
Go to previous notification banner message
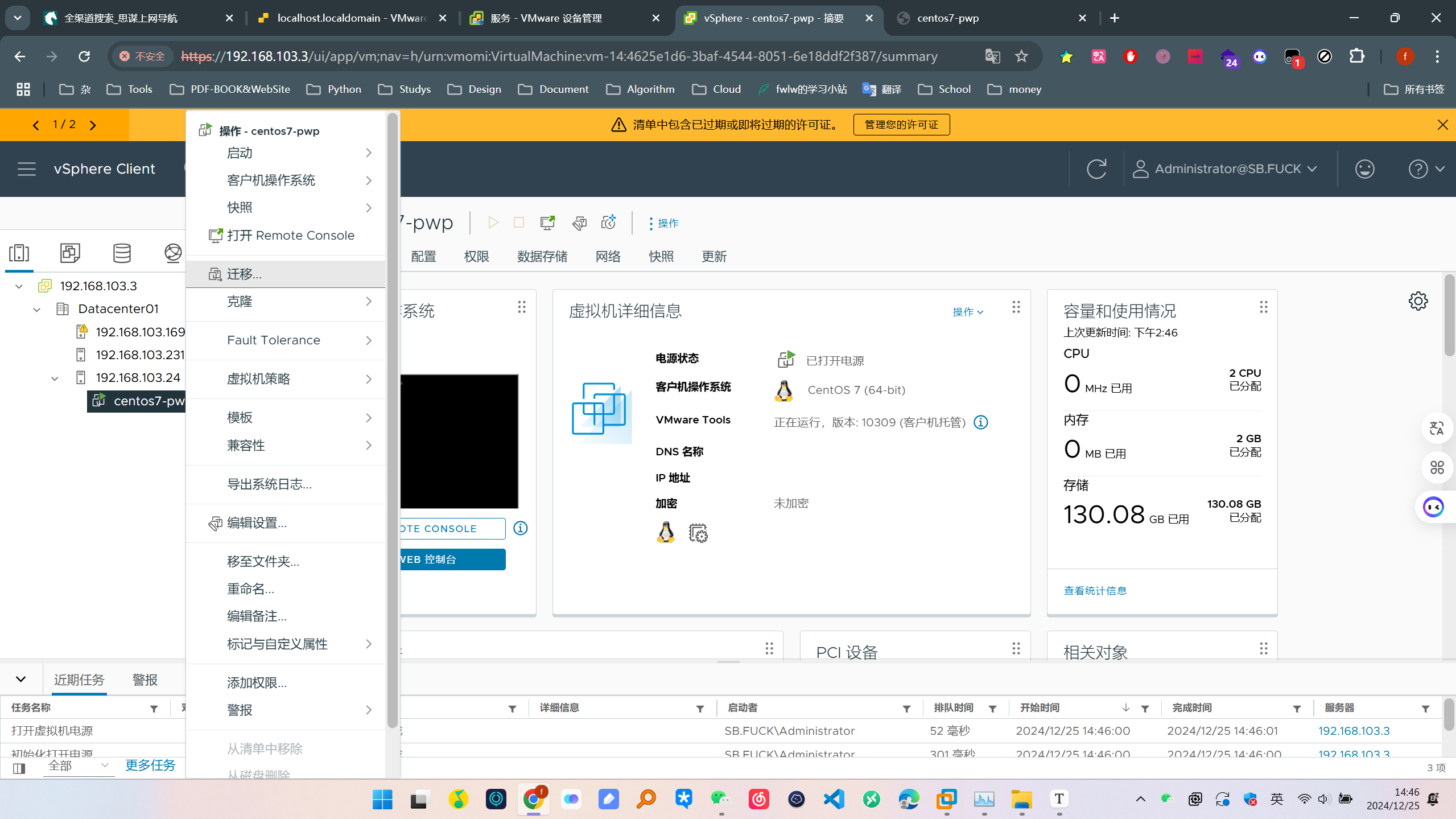coord(36,125)
